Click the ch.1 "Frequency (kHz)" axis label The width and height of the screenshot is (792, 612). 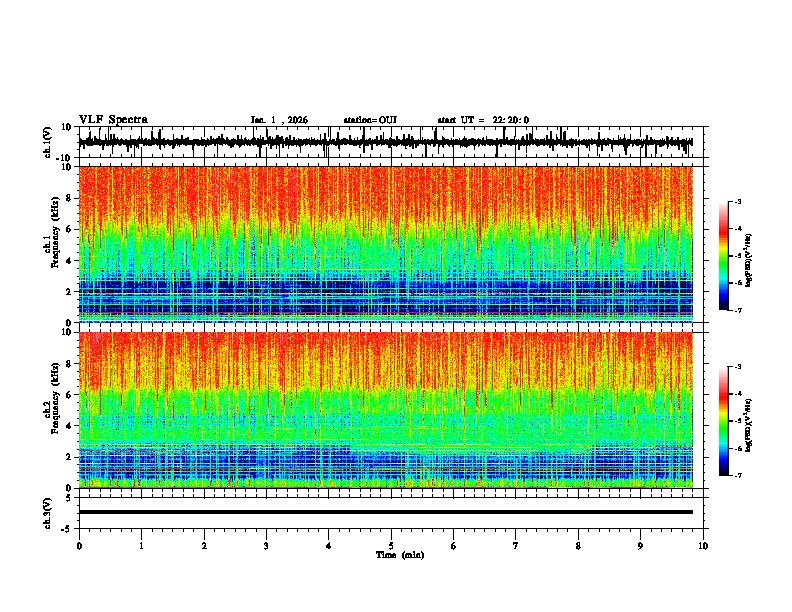point(56,232)
